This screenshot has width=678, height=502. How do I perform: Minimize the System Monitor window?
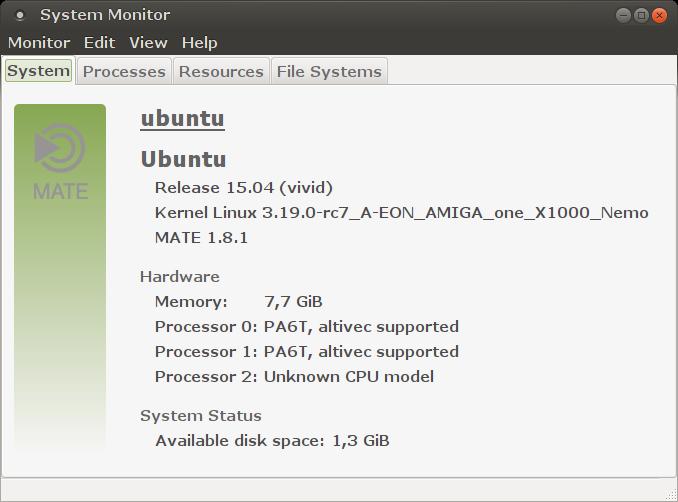(x=622, y=15)
